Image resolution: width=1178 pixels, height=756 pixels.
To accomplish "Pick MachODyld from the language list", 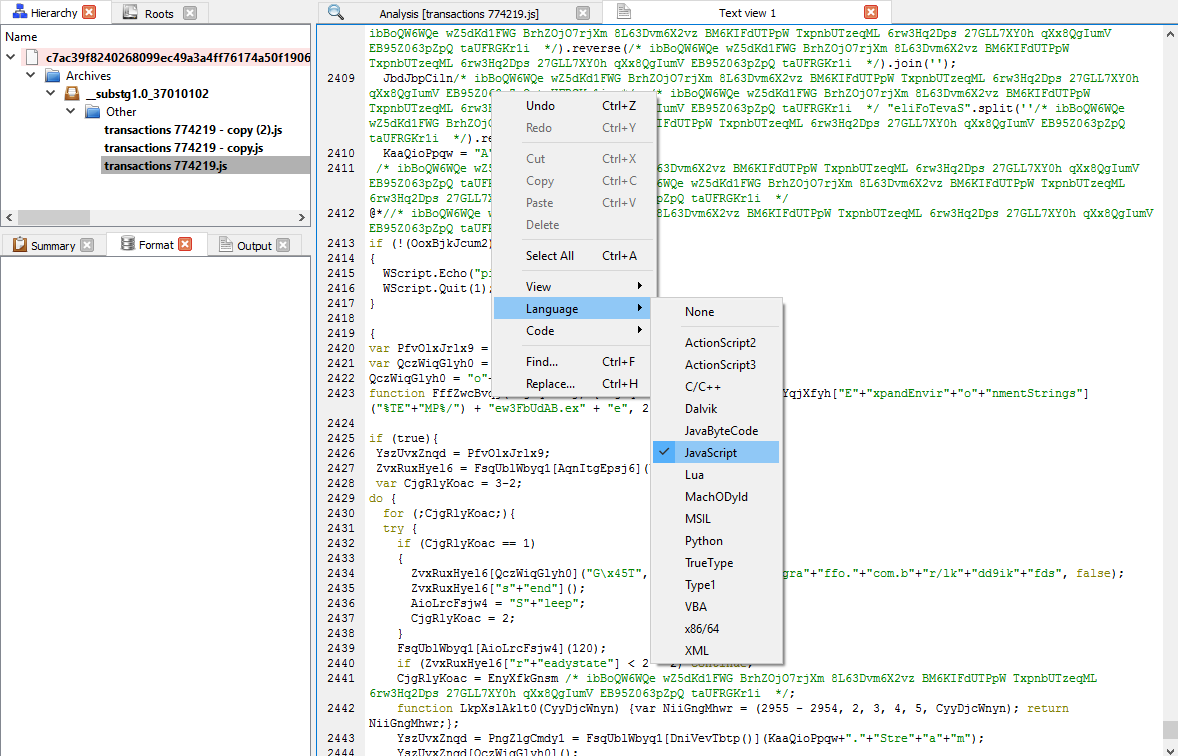I will click(x=716, y=497).
